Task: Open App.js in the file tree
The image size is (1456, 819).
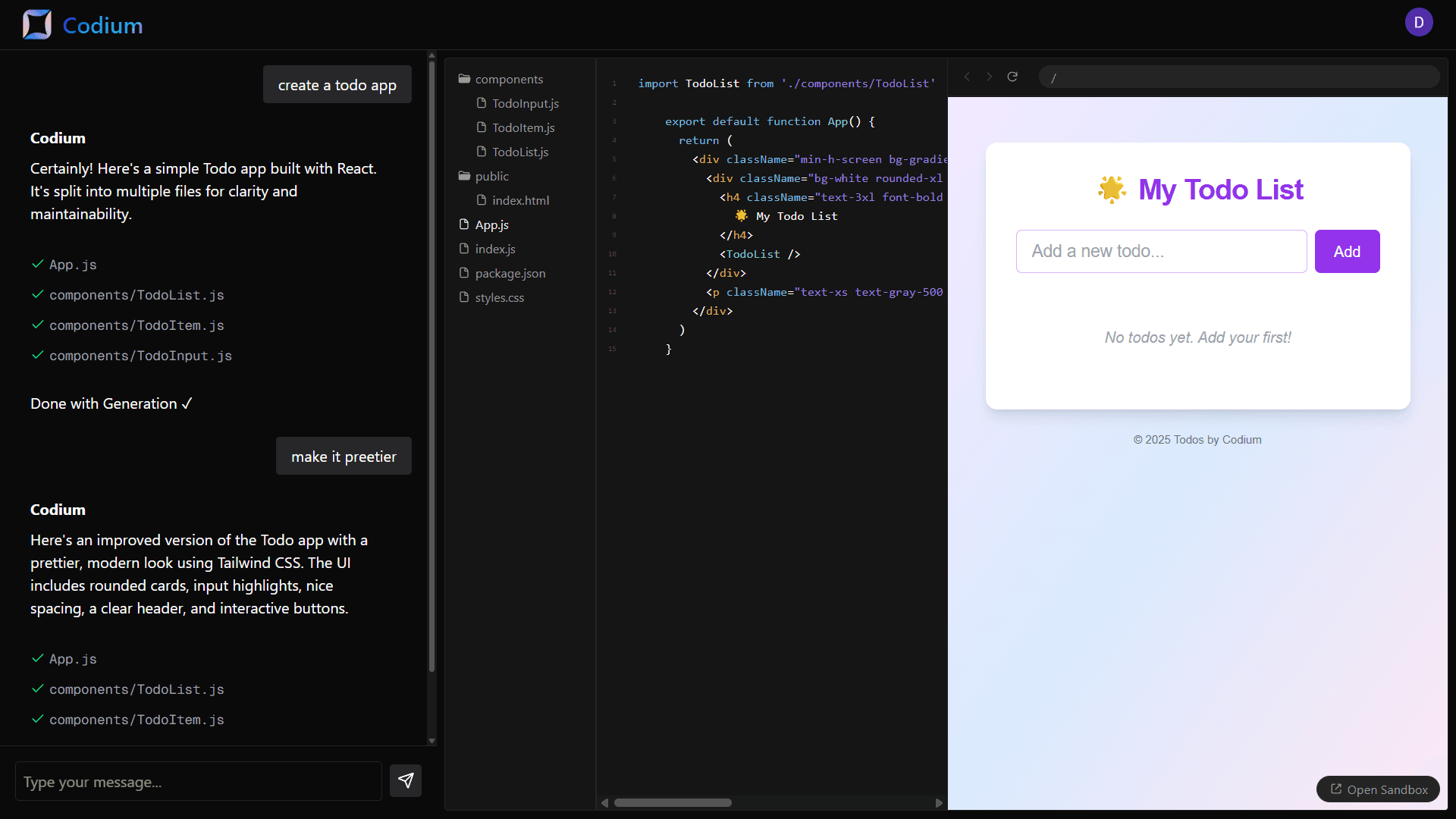Action: pos(492,224)
